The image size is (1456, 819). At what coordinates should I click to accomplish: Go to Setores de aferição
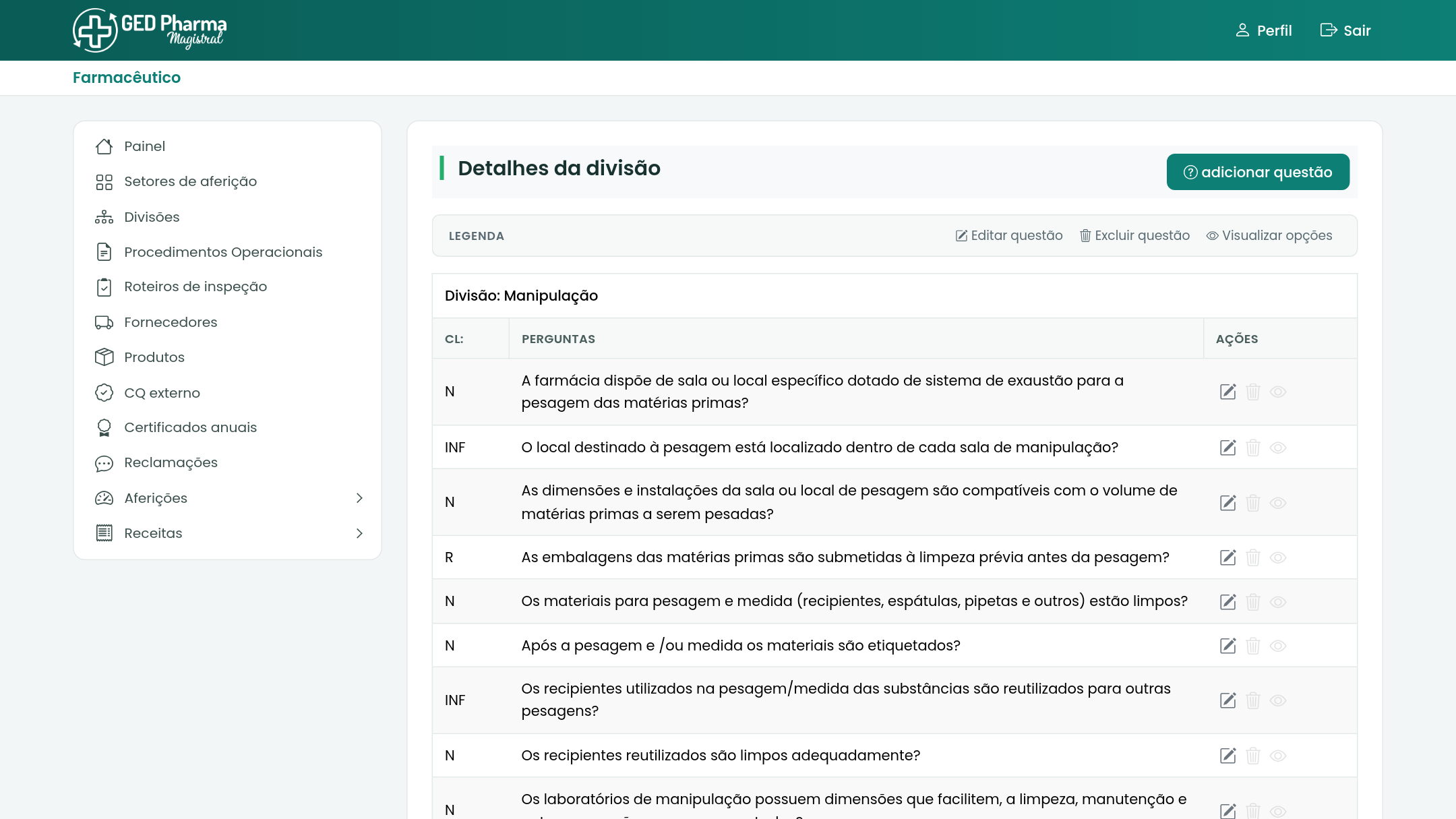190,181
